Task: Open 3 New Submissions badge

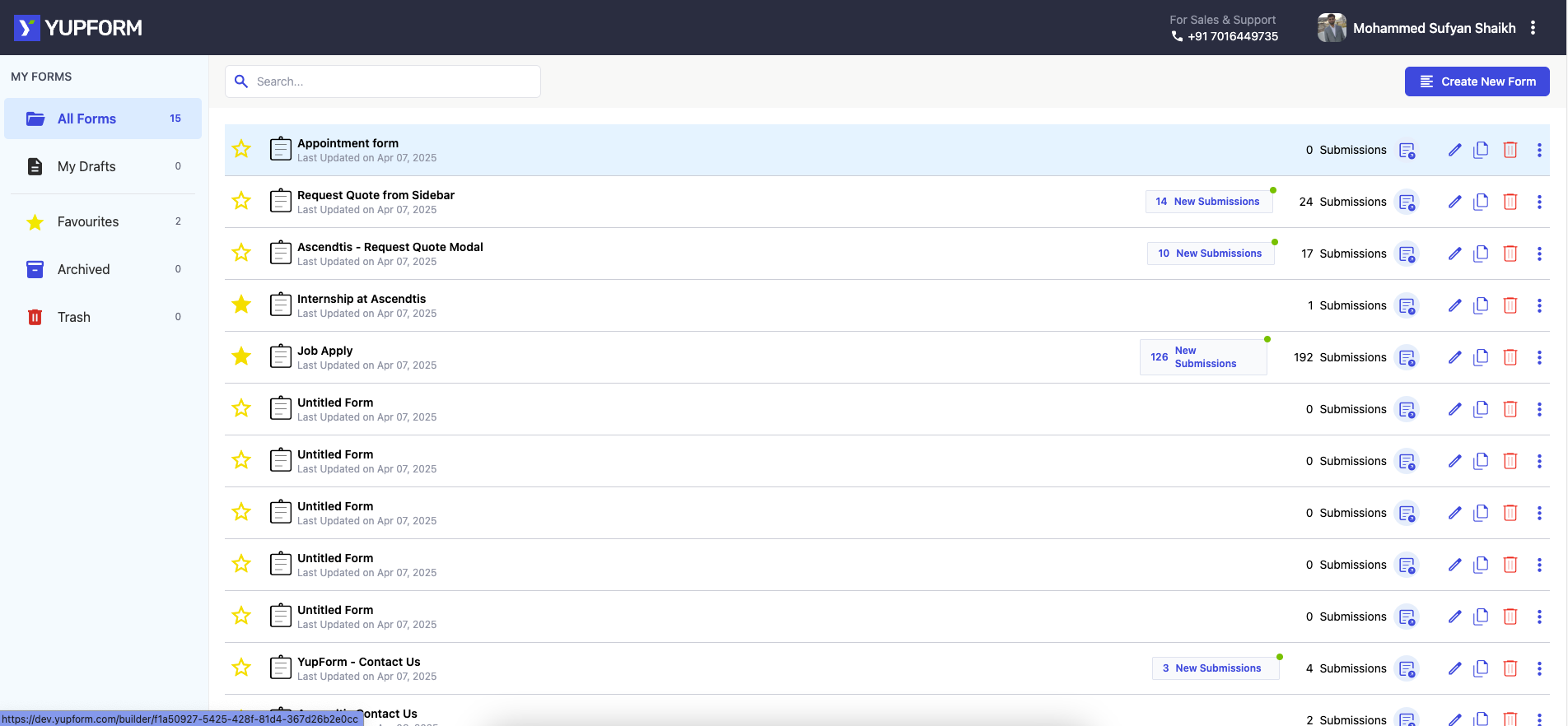Action: [1216, 668]
